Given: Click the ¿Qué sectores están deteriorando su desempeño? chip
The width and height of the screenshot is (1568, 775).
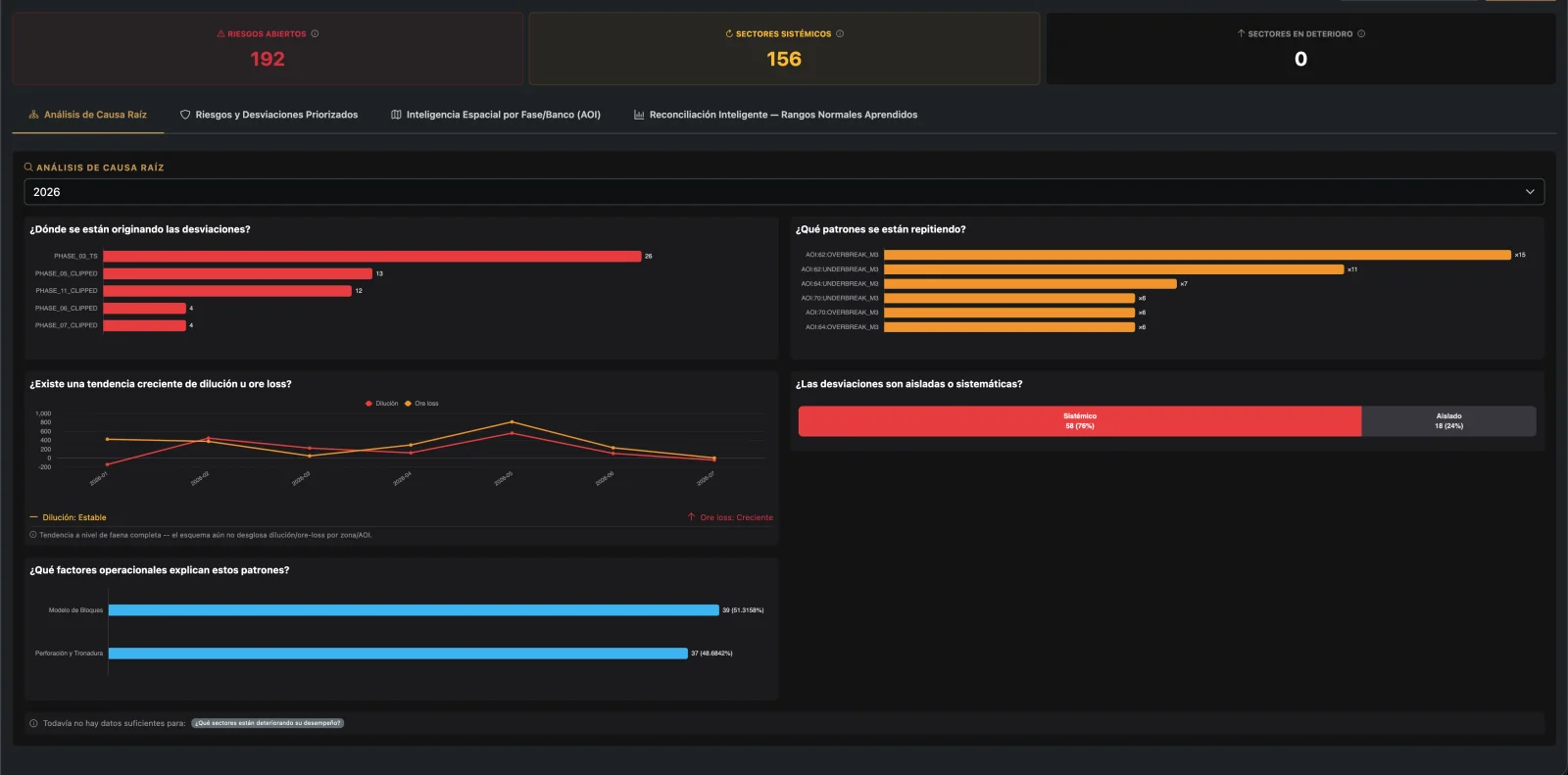Looking at the screenshot, I should [268, 723].
